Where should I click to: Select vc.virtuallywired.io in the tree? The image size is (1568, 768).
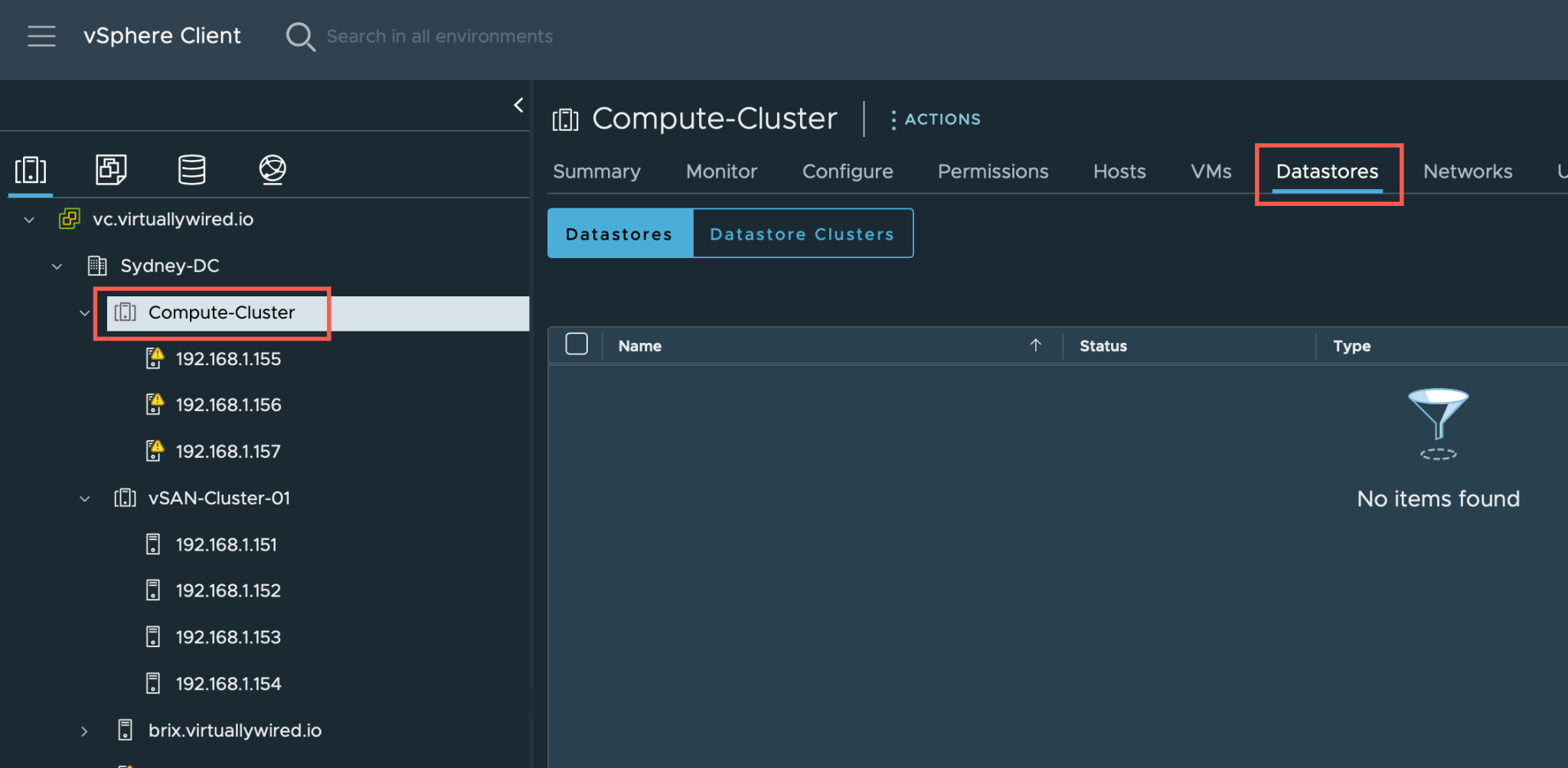click(173, 219)
